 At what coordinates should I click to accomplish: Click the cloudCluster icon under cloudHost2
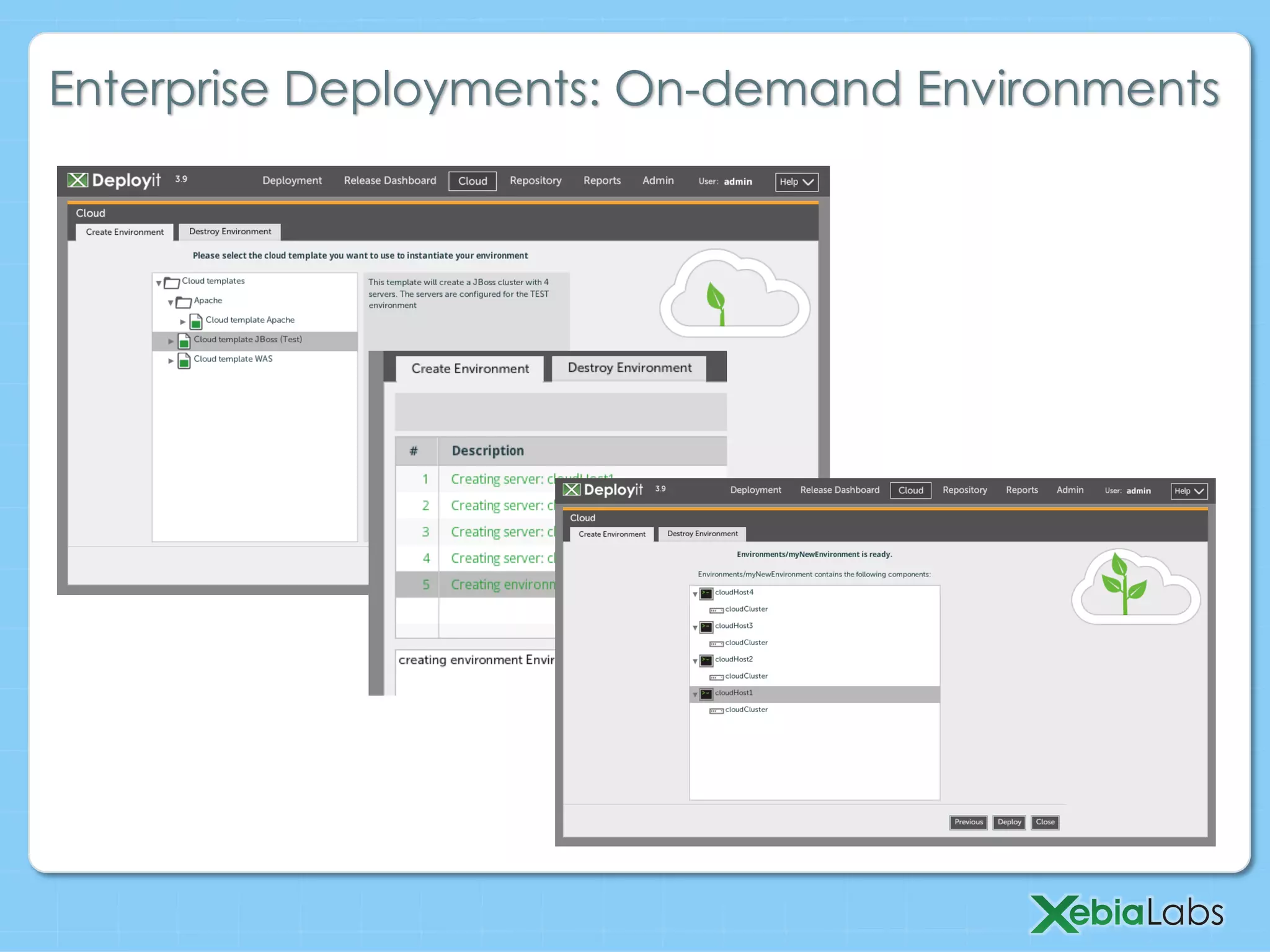(716, 677)
